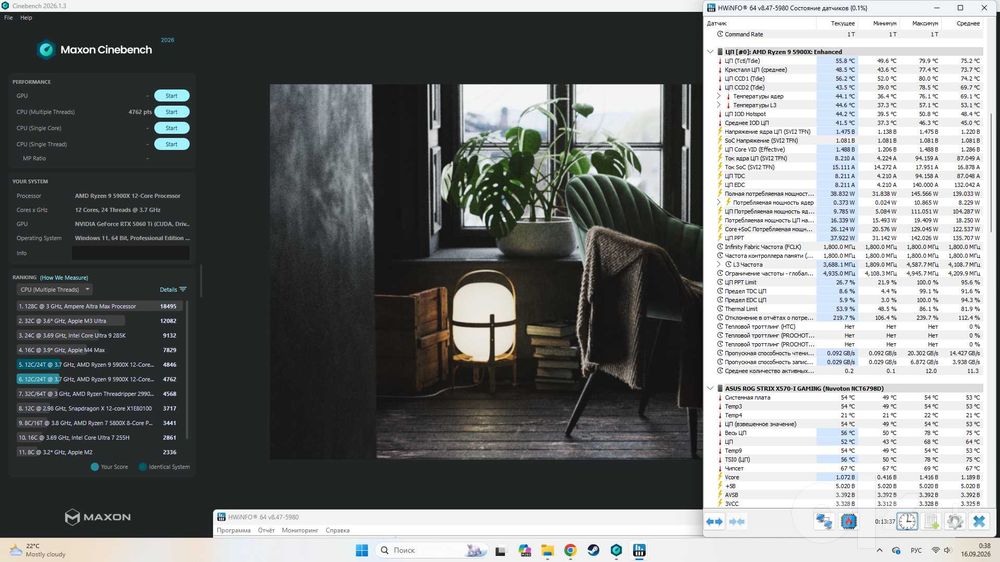Select ranking row Ampere Altra Max Processor

pyautogui.click(x=99, y=306)
